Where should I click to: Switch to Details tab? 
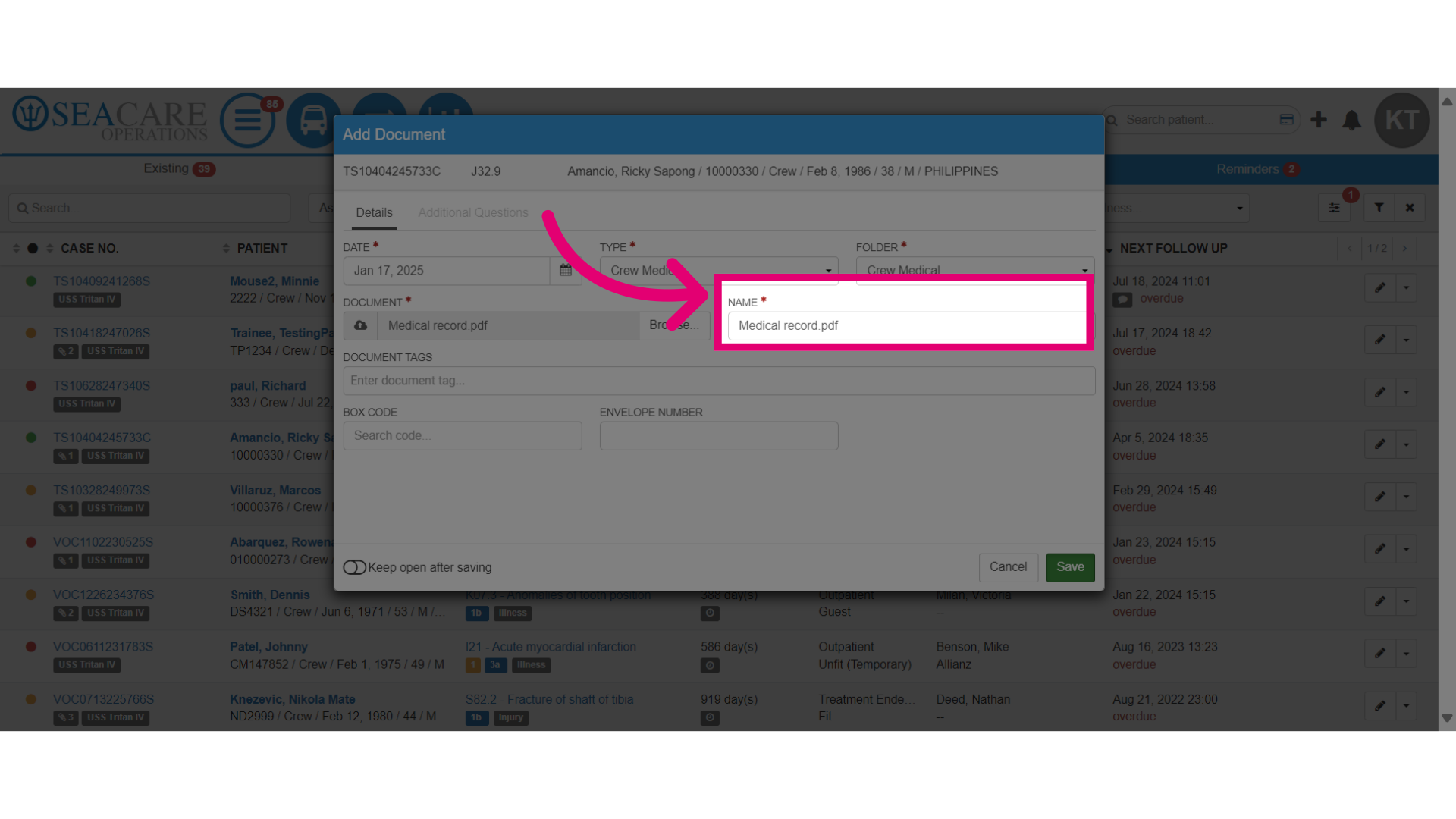[374, 213]
